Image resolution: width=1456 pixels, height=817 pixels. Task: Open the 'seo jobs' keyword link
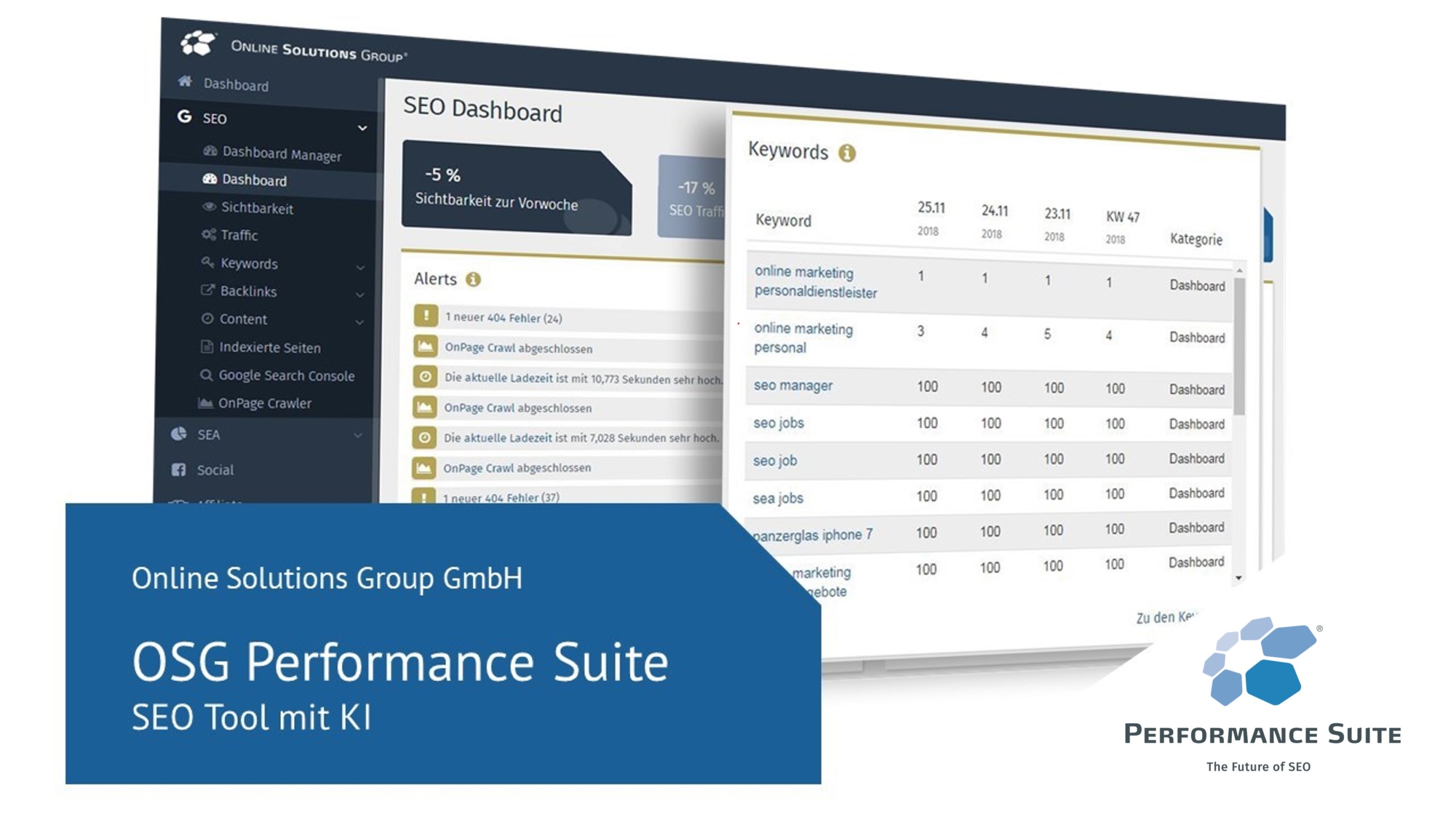pos(778,423)
